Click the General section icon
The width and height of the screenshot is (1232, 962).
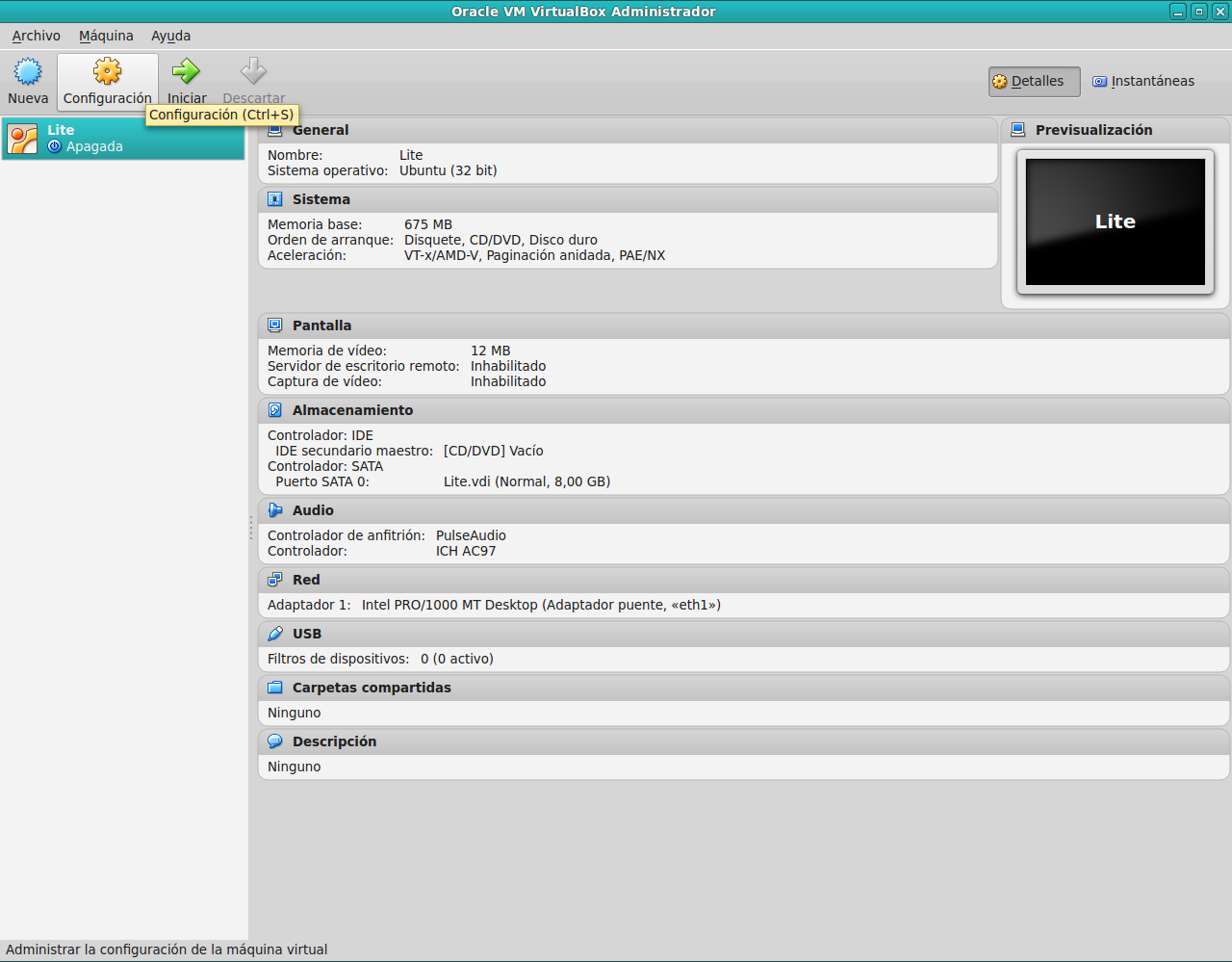275,130
